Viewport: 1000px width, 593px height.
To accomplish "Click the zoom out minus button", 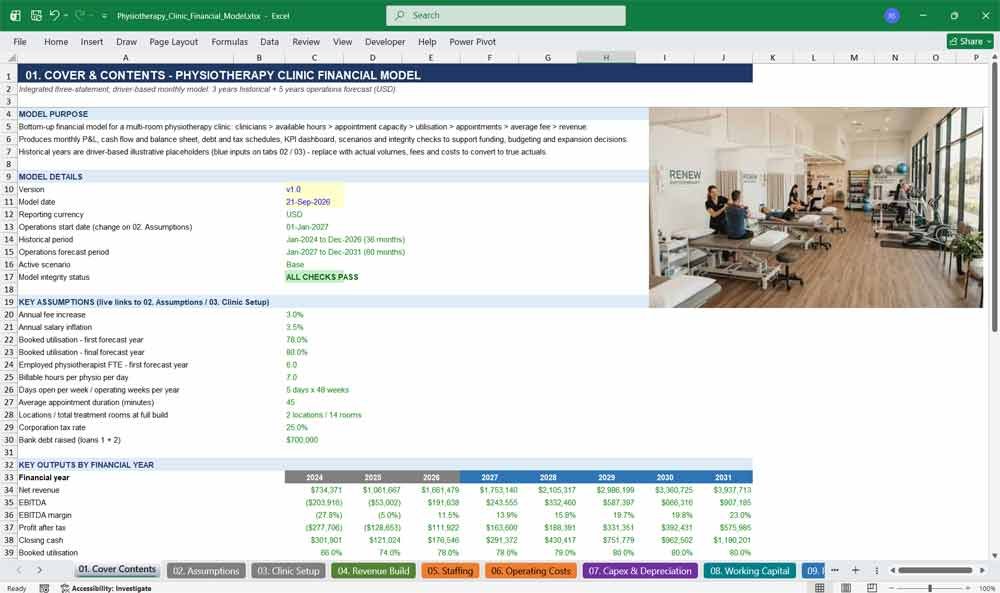I will pos(891,588).
